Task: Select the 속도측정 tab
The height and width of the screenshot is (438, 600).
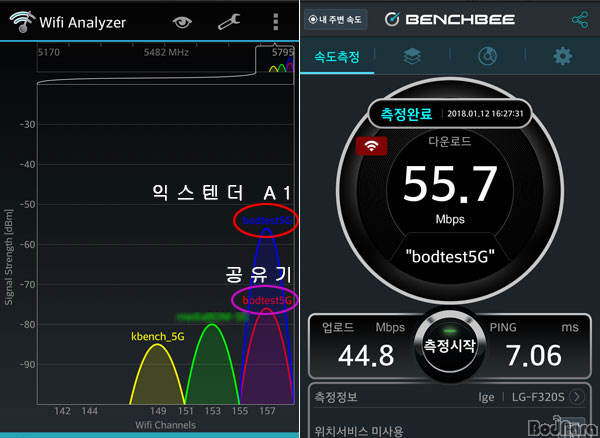Action: coord(337,57)
